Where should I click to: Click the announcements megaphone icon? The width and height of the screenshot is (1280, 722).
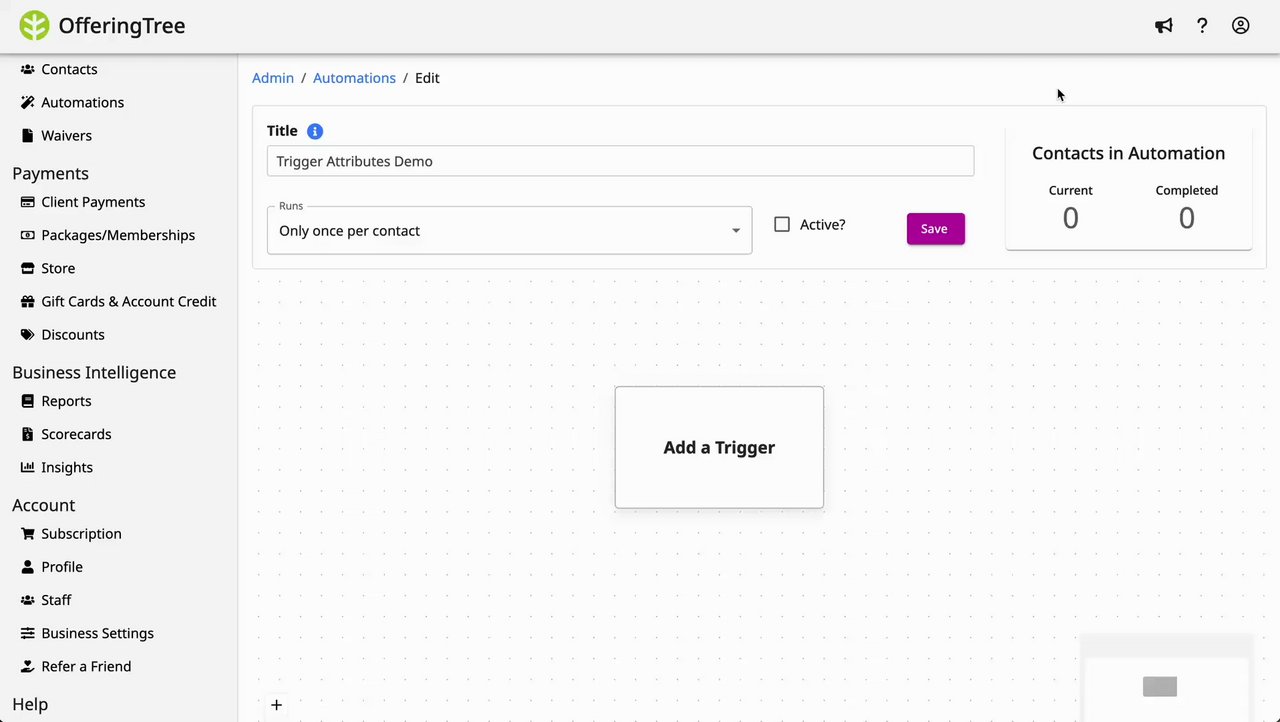(1163, 26)
